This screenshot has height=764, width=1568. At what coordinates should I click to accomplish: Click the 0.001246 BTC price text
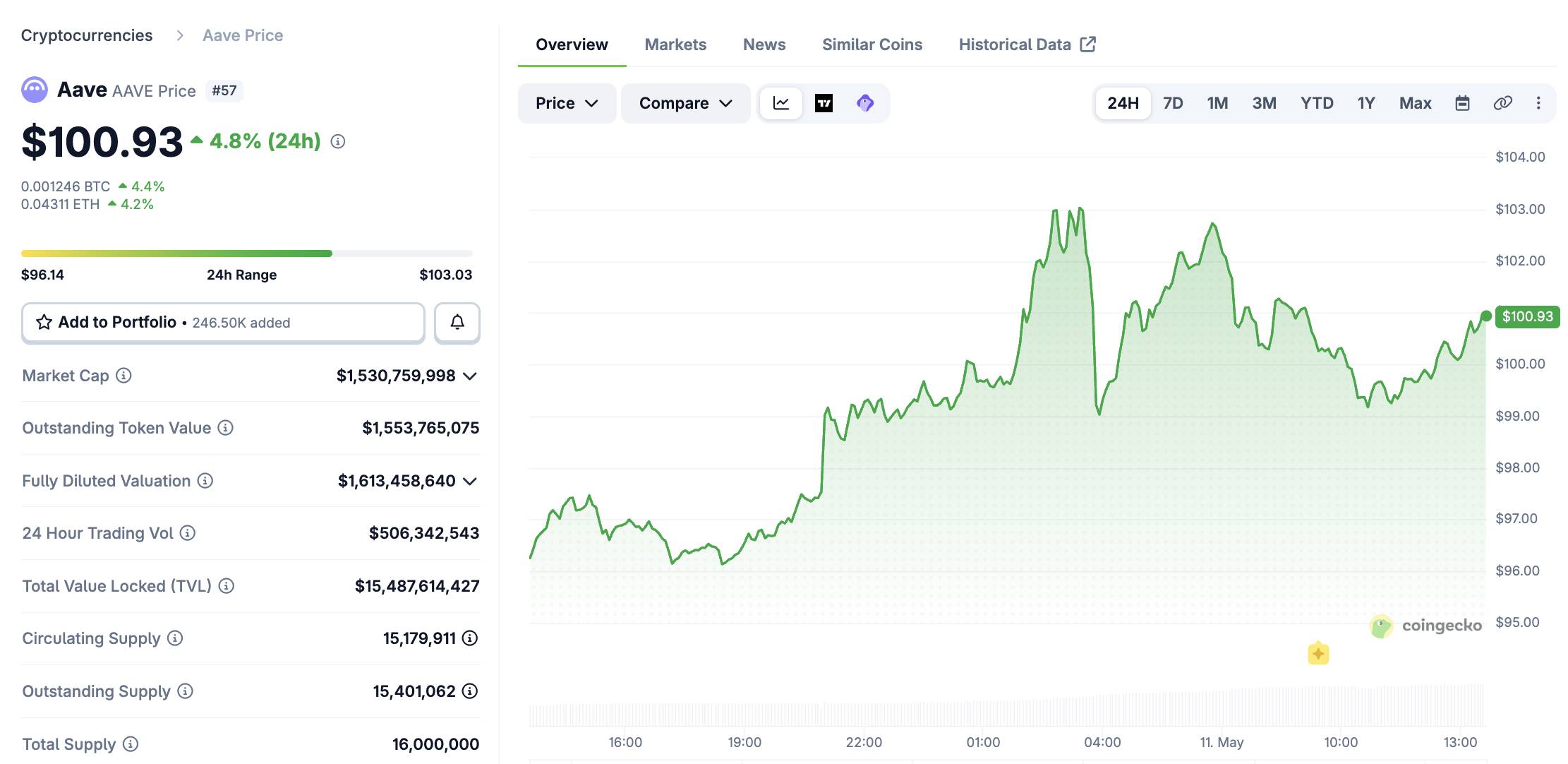pos(66,186)
